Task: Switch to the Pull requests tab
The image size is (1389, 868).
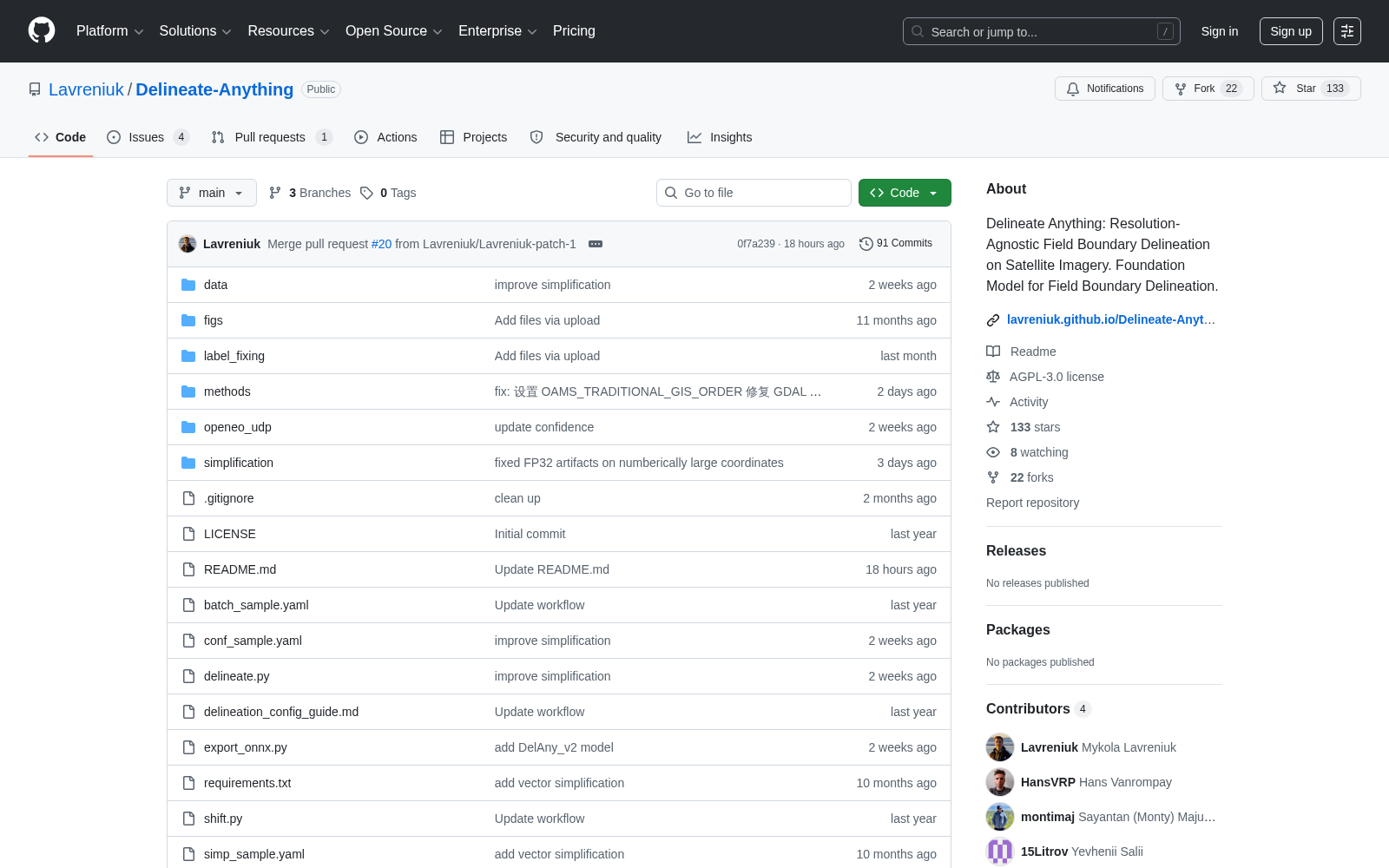Action: pyautogui.click(x=272, y=137)
